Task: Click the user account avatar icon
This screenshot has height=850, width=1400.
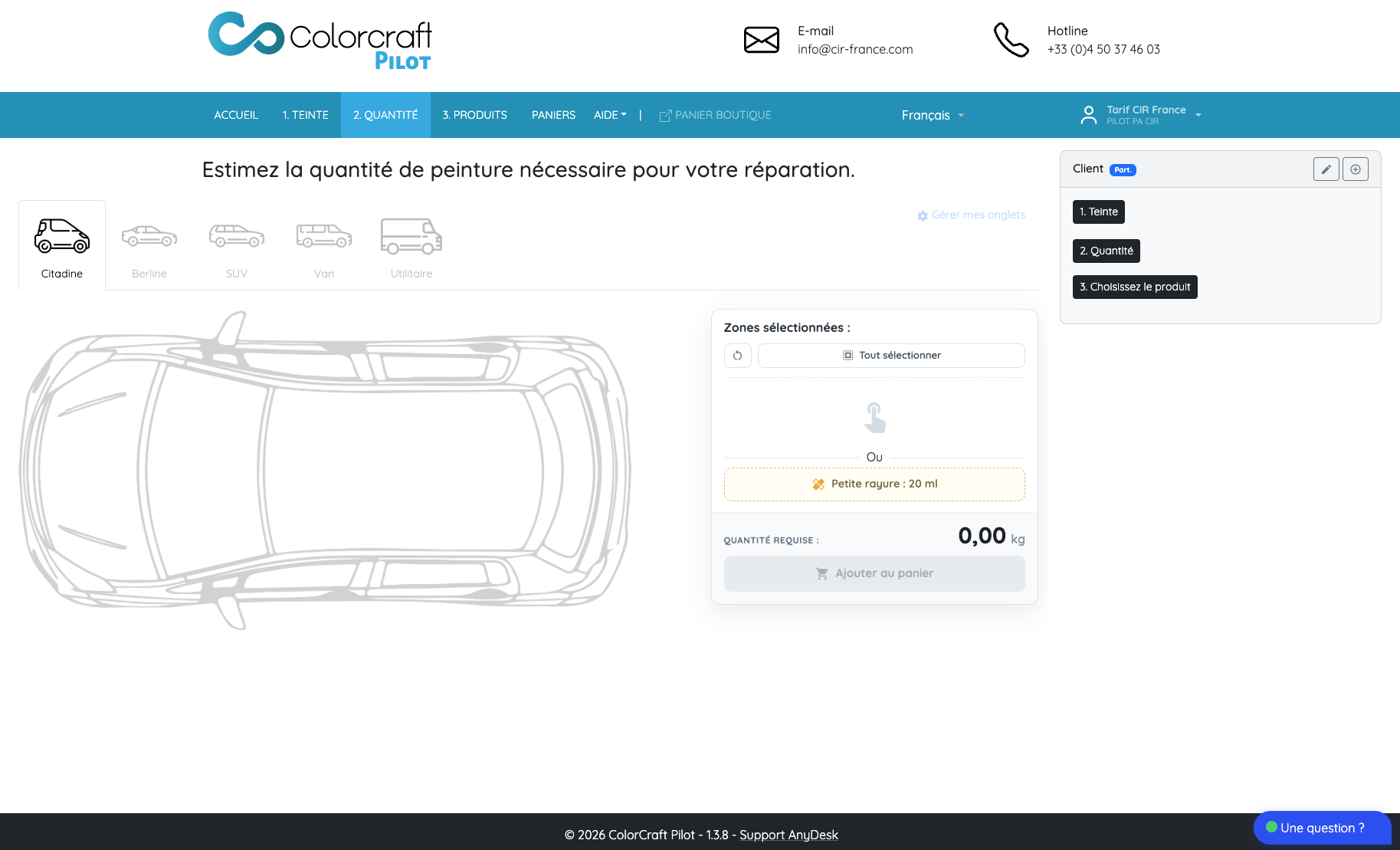Action: click(1088, 115)
